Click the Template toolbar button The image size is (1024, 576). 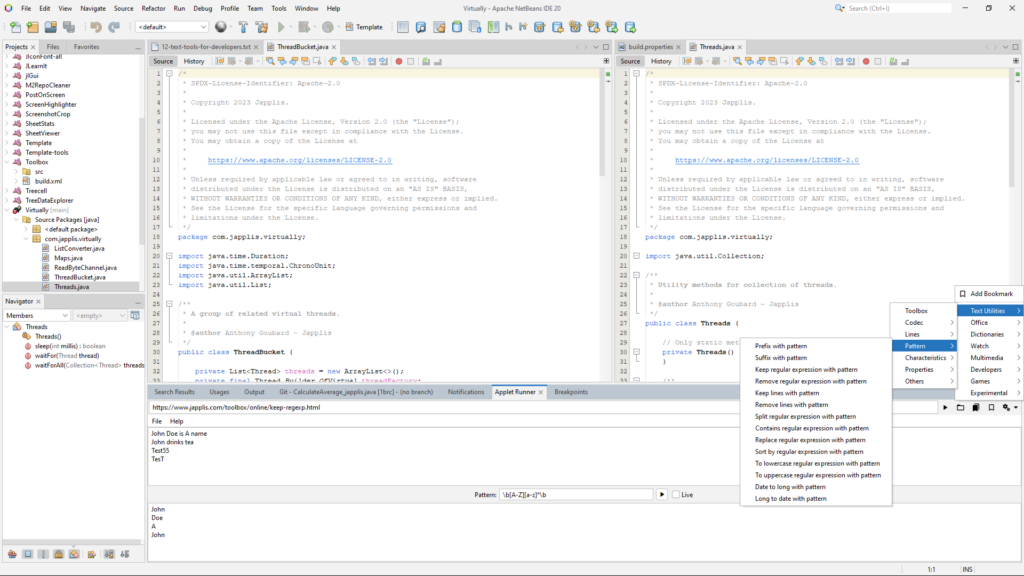click(x=364, y=27)
